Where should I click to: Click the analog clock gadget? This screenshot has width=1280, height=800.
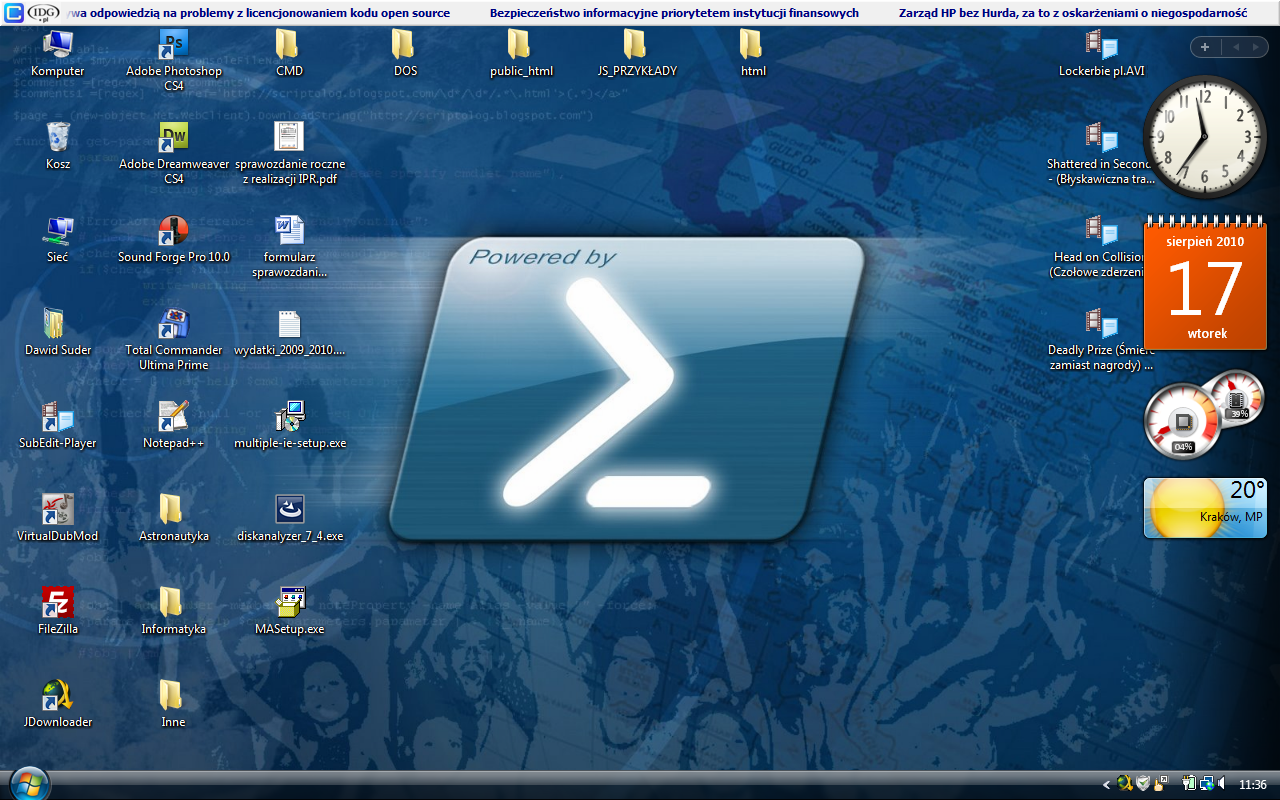[1205, 135]
